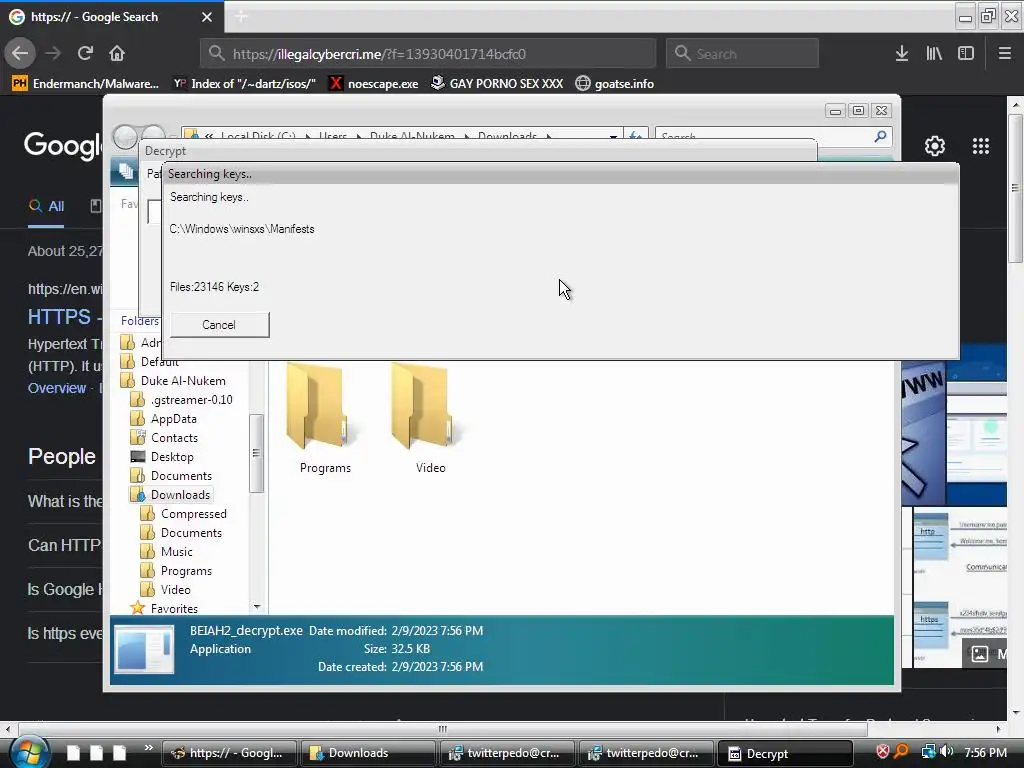Screen dimensions: 1024x768
Task: Switch to the Downloads taskbar button
Action: [368, 753]
